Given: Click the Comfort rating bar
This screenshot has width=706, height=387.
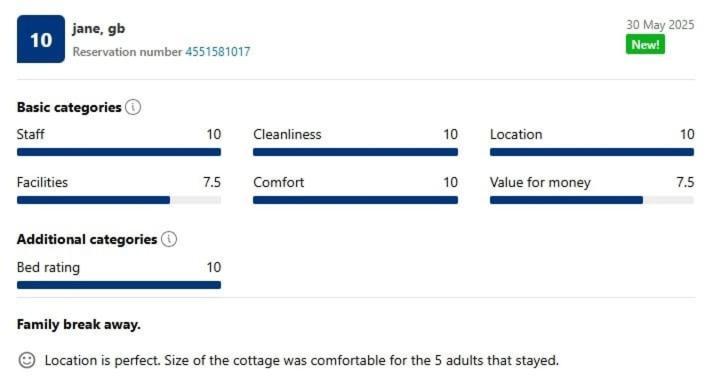Looking at the screenshot, I should tap(355, 200).
